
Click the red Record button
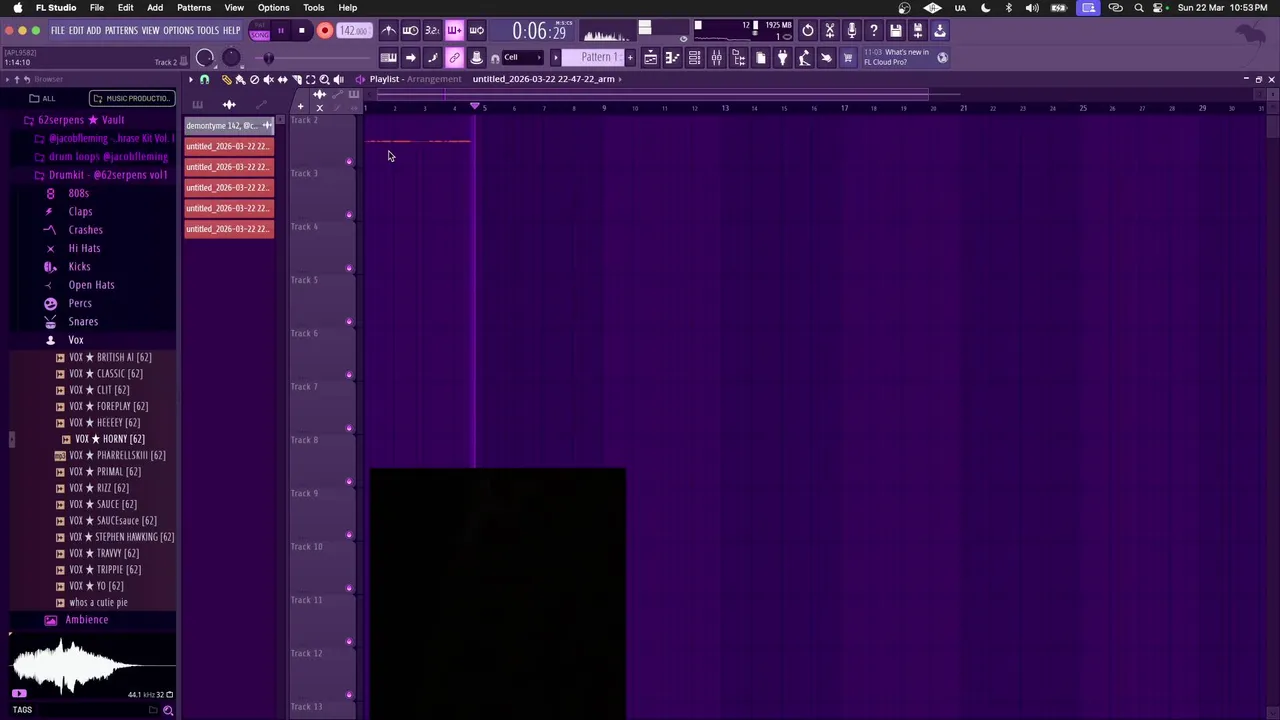pyautogui.click(x=324, y=31)
